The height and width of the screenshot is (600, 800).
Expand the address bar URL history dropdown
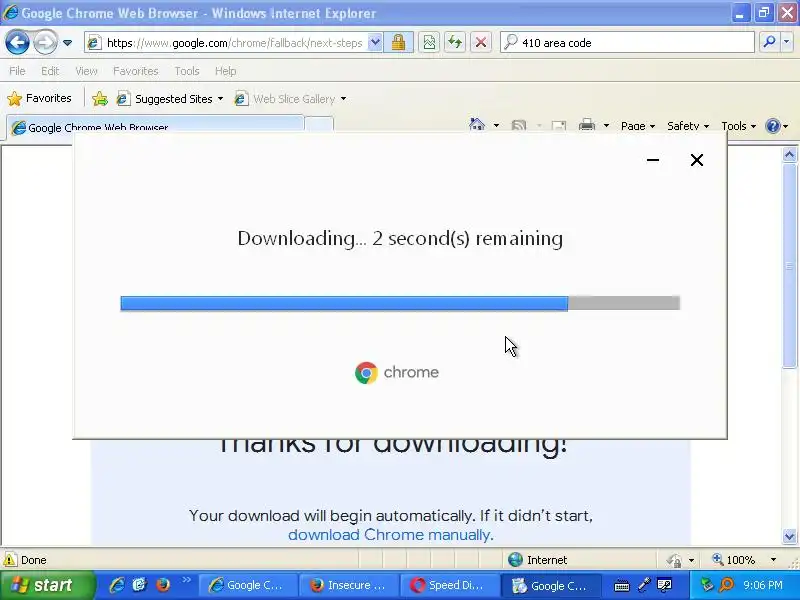[375, 42]
